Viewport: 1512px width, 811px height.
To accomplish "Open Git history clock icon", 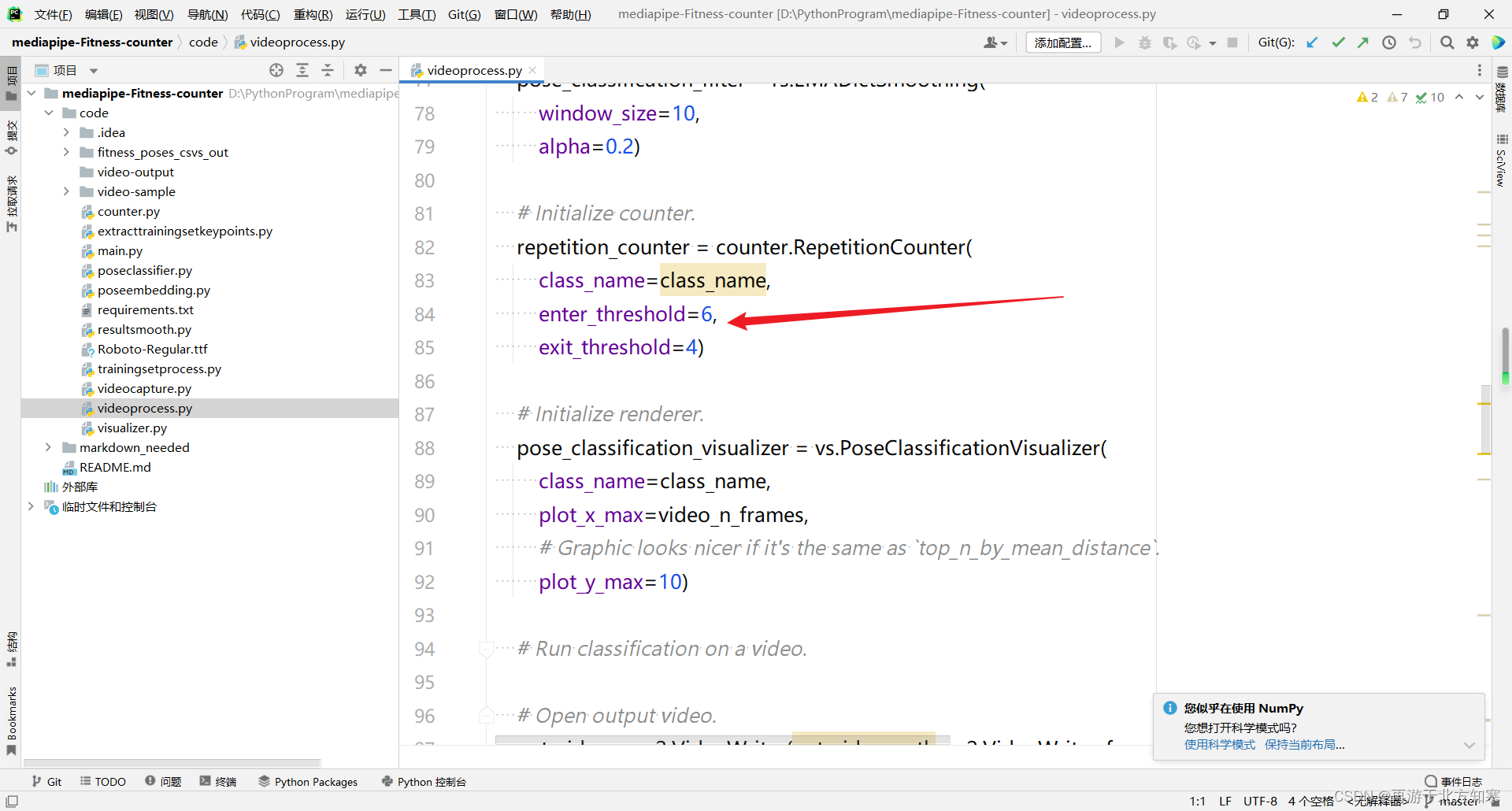I will pos(1389,43).
